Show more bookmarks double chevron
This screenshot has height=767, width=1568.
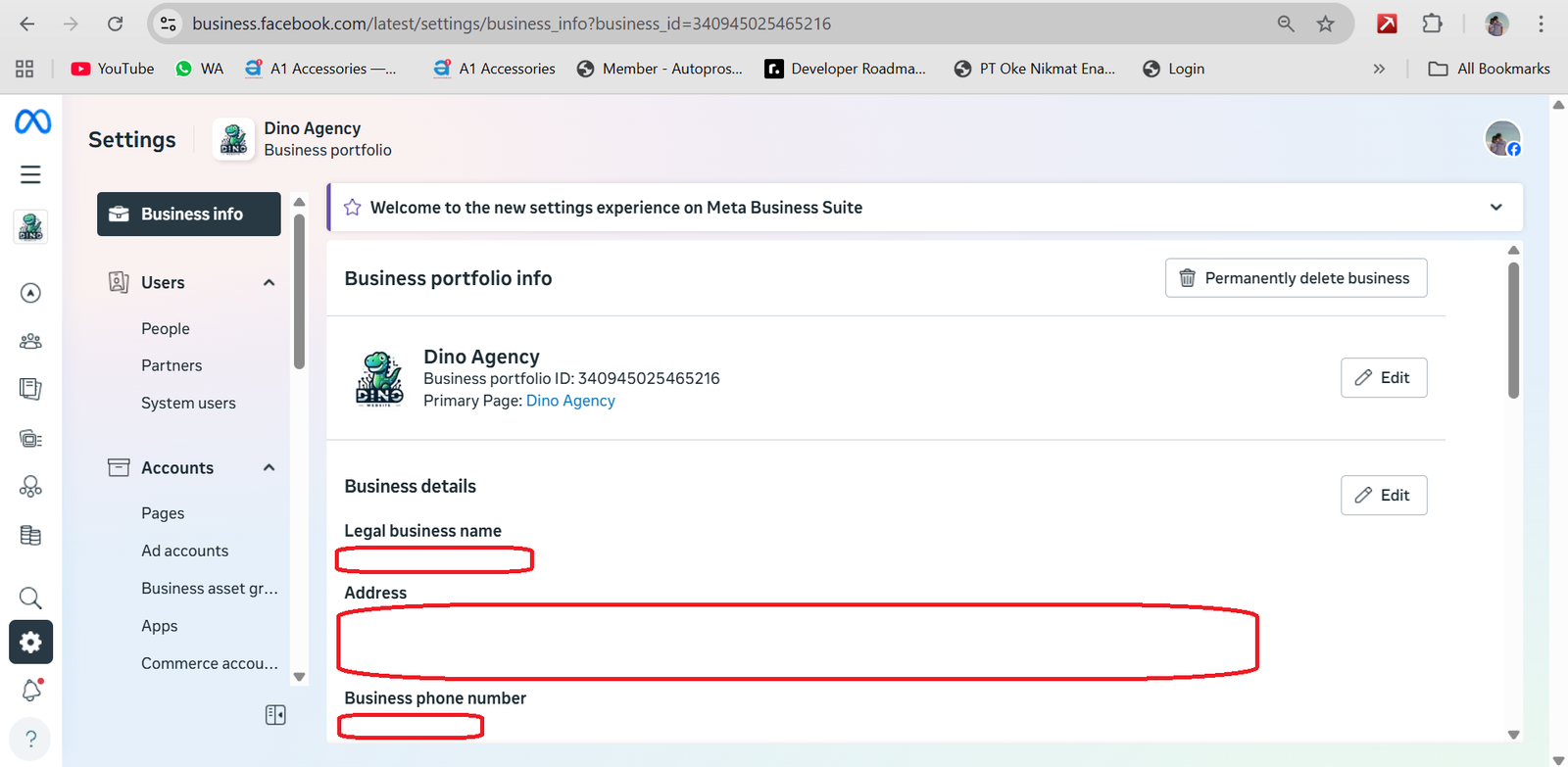click(x=1379, y=69)
